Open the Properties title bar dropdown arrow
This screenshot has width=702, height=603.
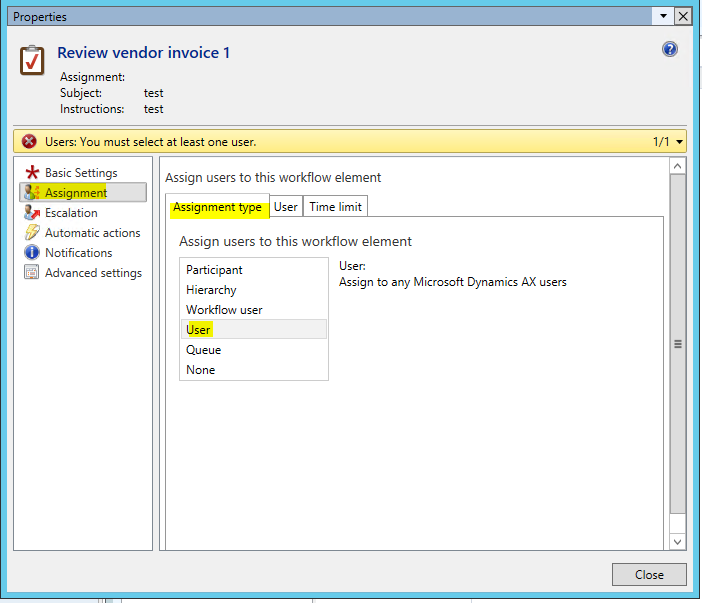tap(663, 16)
